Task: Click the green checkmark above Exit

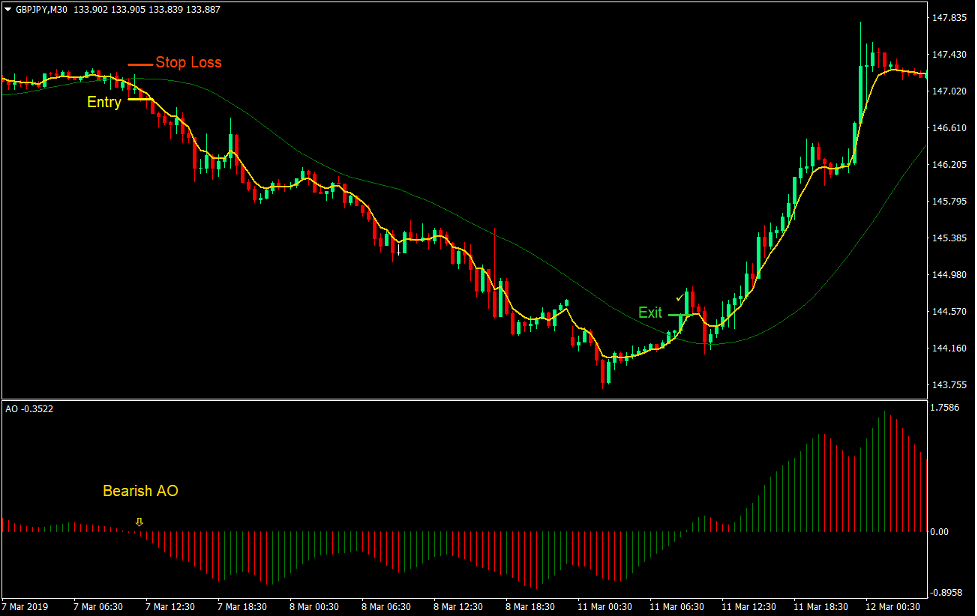Action: (679, 297)
